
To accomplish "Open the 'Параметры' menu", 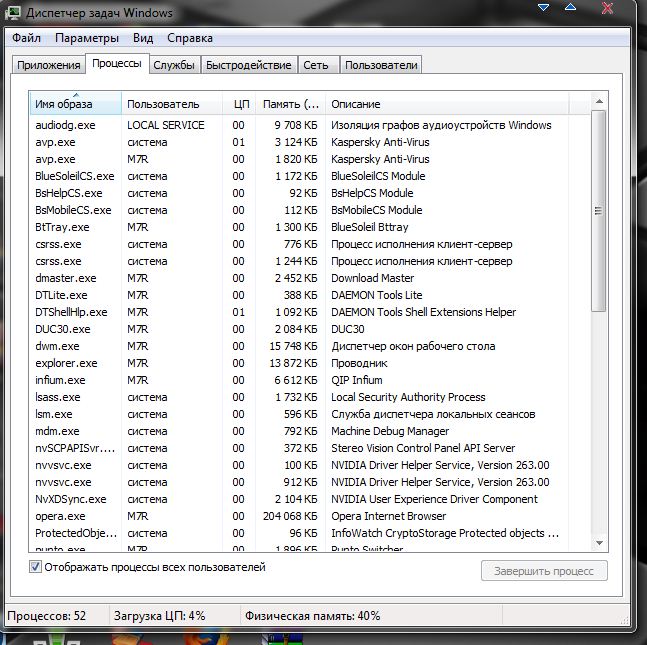I will coord(86,38).
